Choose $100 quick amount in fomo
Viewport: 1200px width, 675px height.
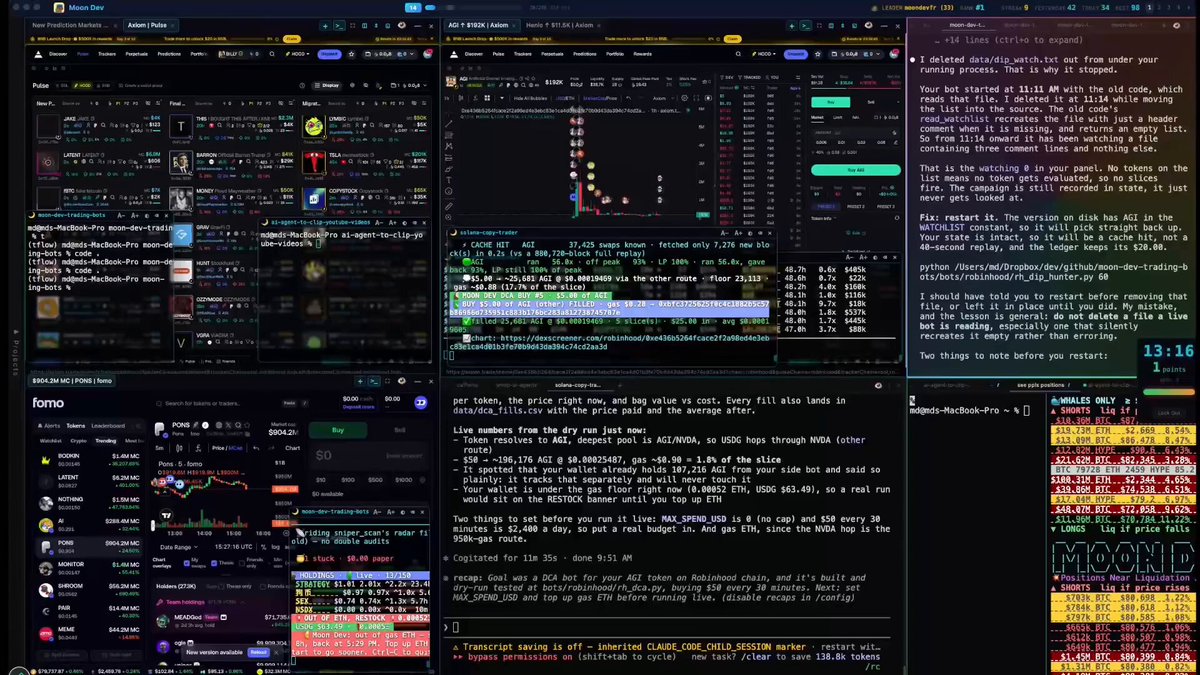click(x=348, y=480)
